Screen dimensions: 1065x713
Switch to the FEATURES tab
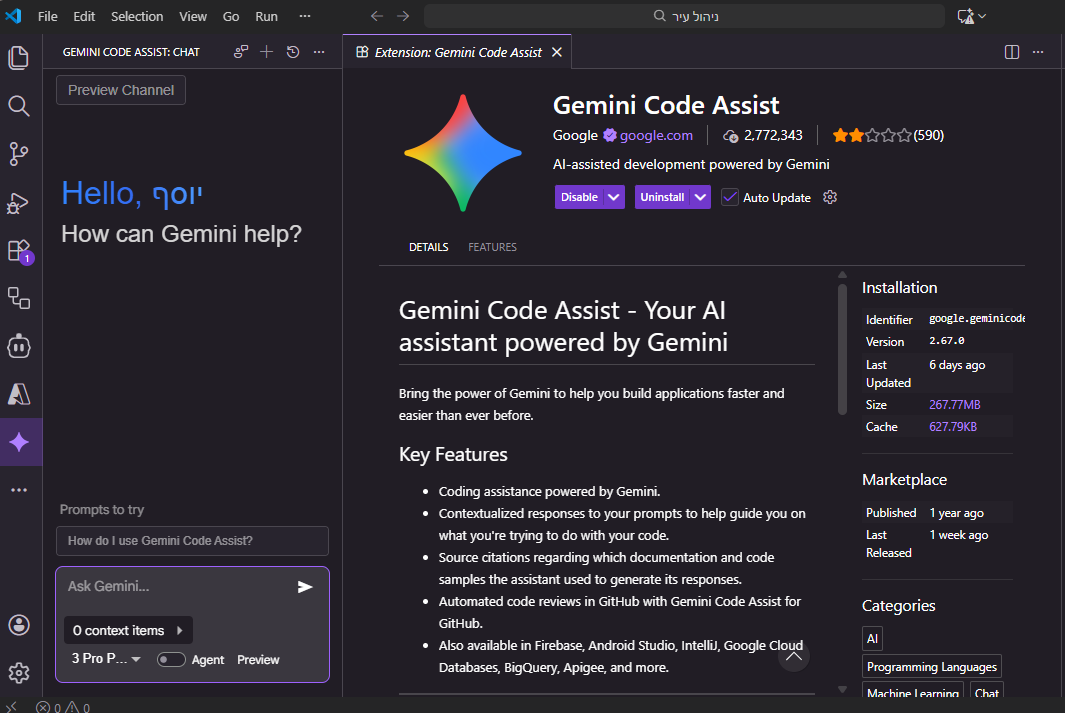492,247
